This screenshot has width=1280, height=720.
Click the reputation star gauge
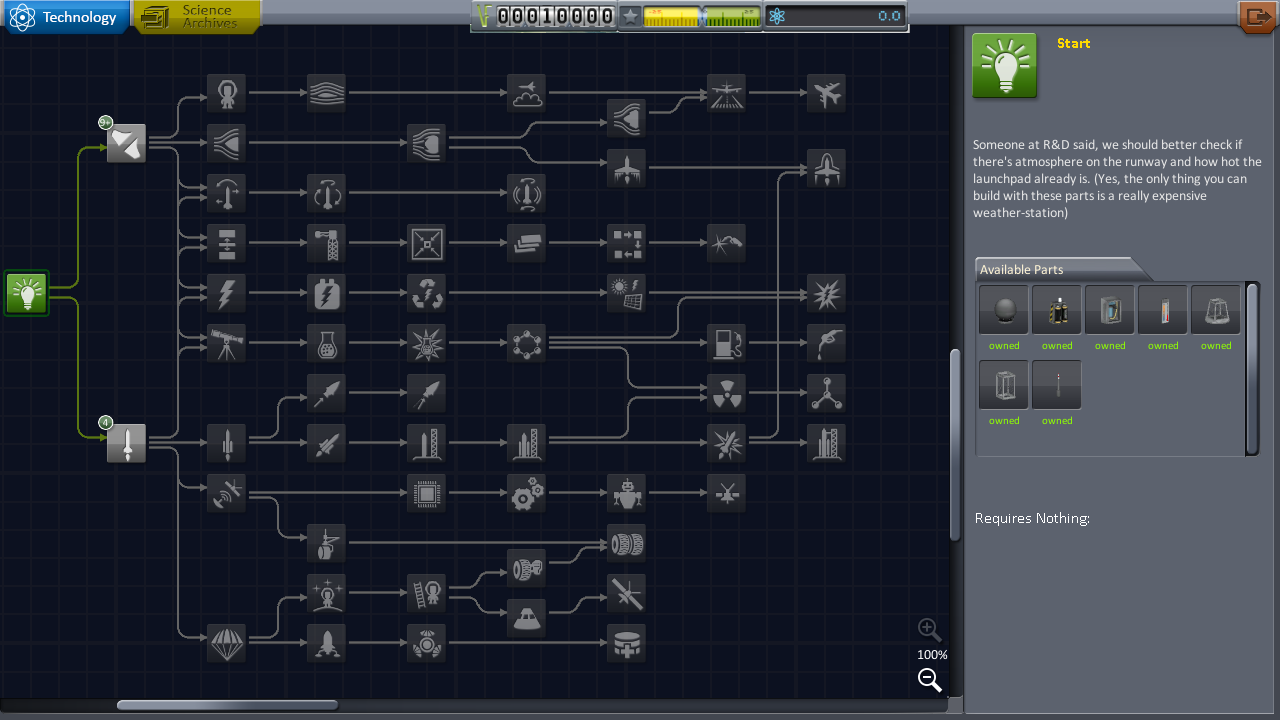point(690,16)
